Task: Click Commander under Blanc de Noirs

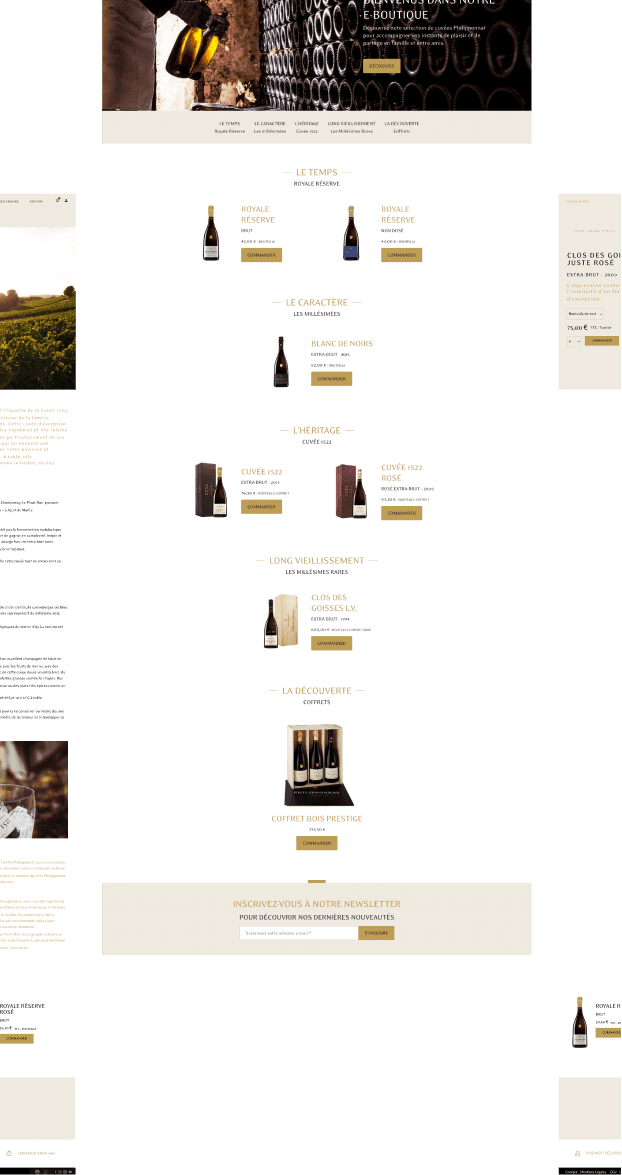Action: [x=331, y=379]
